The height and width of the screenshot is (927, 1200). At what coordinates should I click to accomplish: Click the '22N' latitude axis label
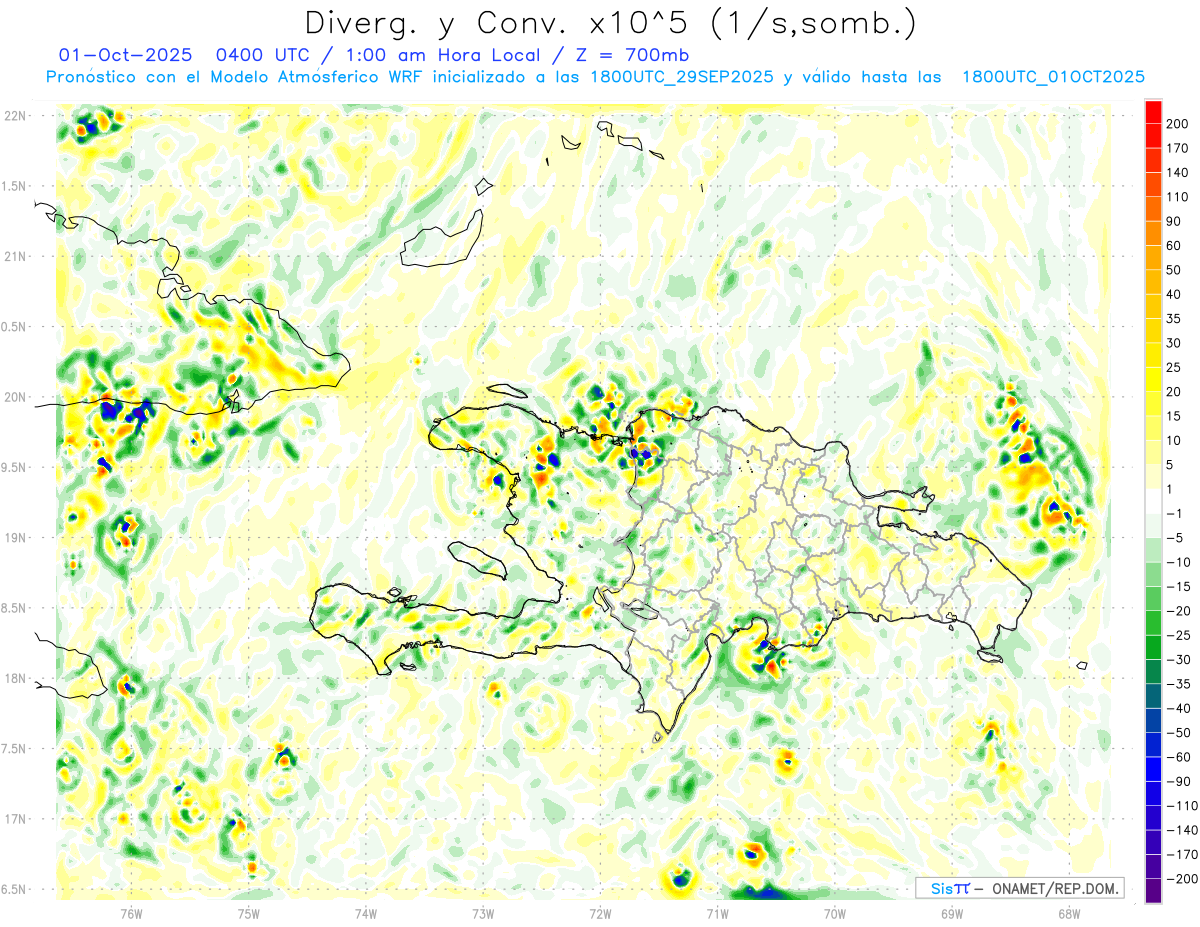pos(16,116)
